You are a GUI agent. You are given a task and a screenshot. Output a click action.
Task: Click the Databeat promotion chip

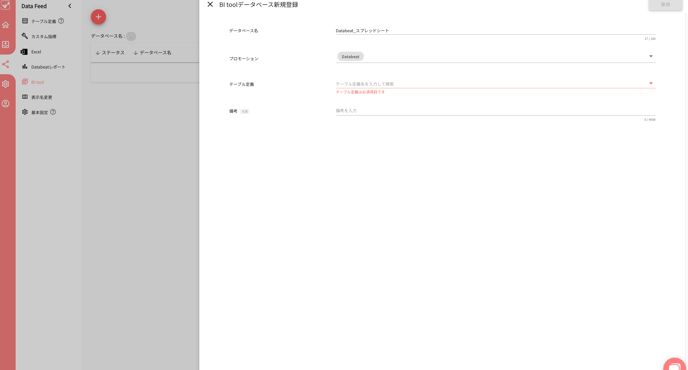click(x=350, y=57)
